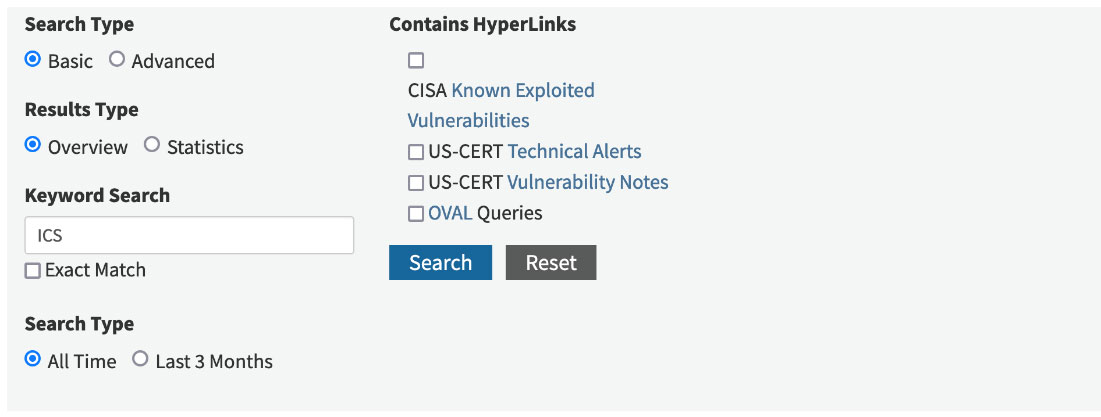Click the Advanced label text
1101x417 pixels.
click(173, 61)
